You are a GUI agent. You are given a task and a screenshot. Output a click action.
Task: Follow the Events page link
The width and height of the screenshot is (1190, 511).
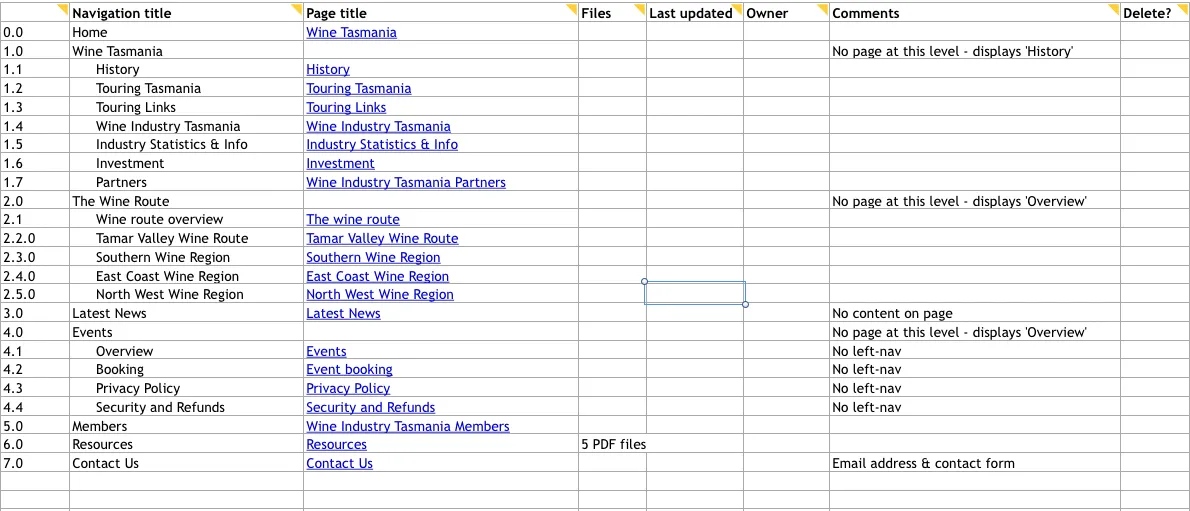click(326, 352)
